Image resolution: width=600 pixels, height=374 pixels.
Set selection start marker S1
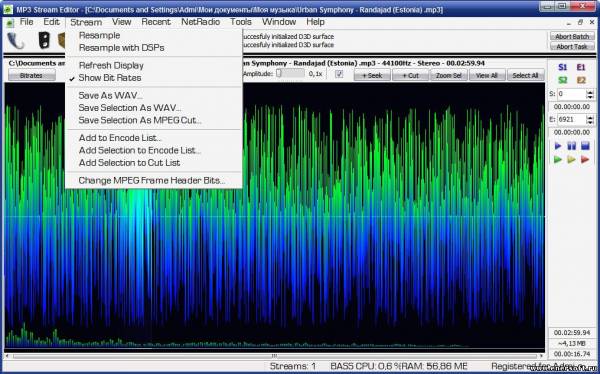point(562,68)
